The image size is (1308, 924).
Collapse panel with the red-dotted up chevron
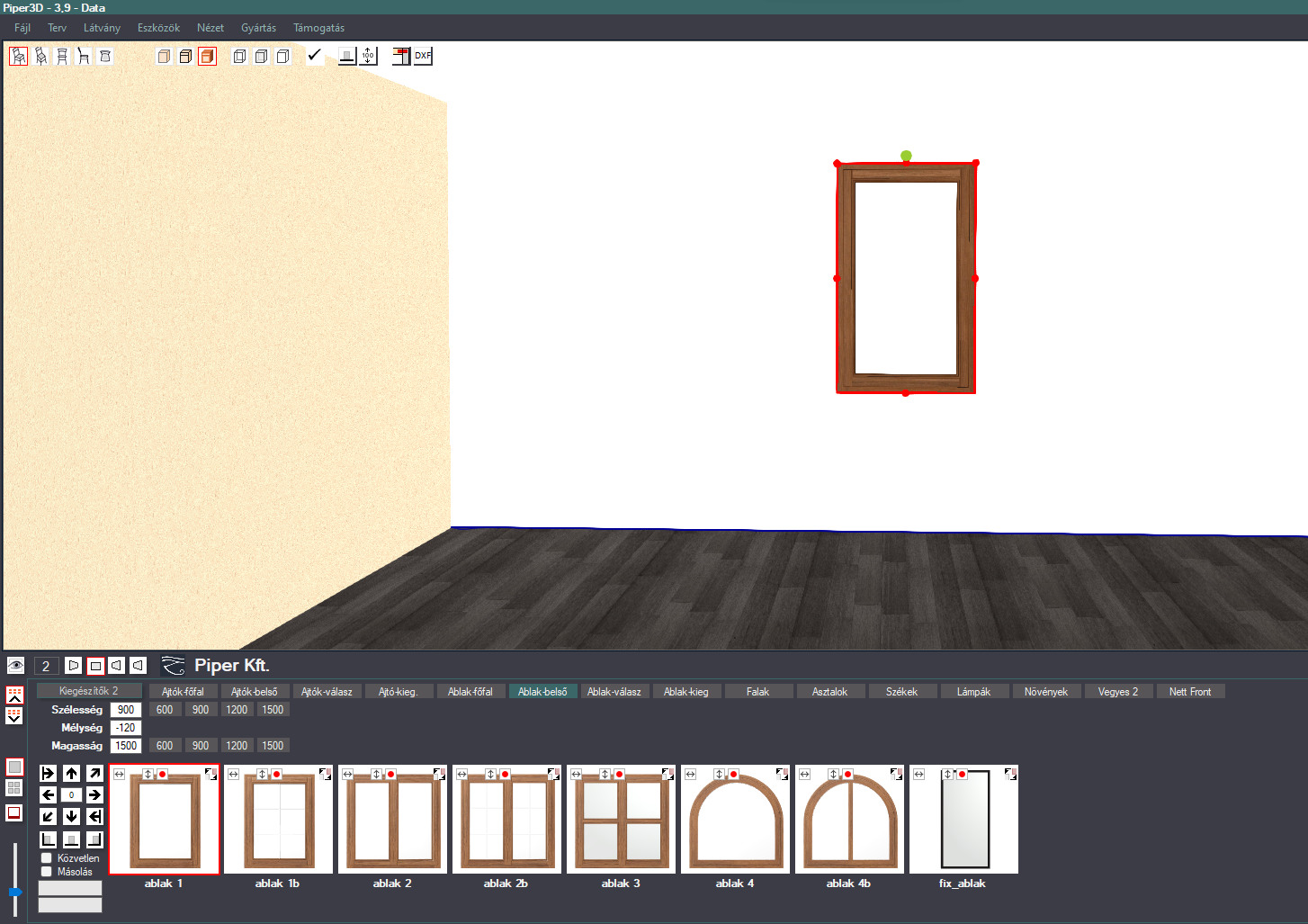(14, 695)
